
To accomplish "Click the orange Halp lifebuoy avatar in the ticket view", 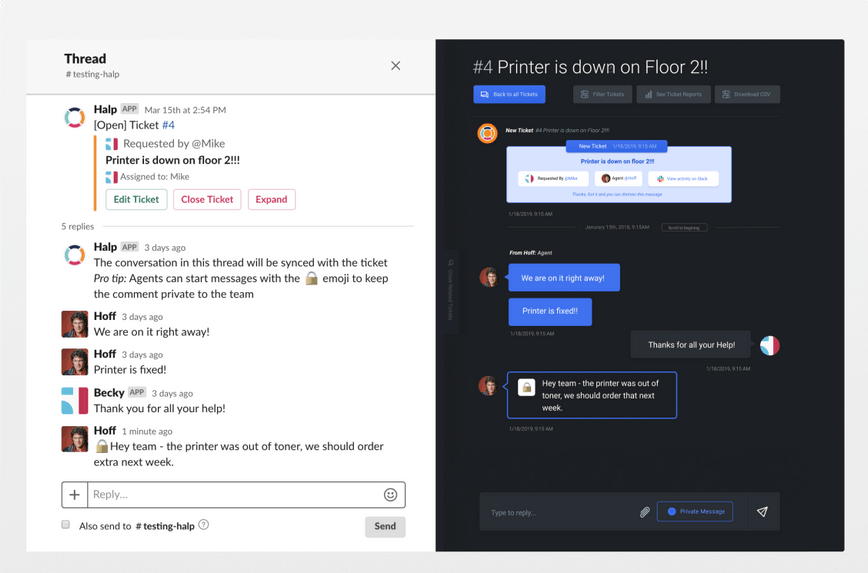I will (x=488, y=133).
